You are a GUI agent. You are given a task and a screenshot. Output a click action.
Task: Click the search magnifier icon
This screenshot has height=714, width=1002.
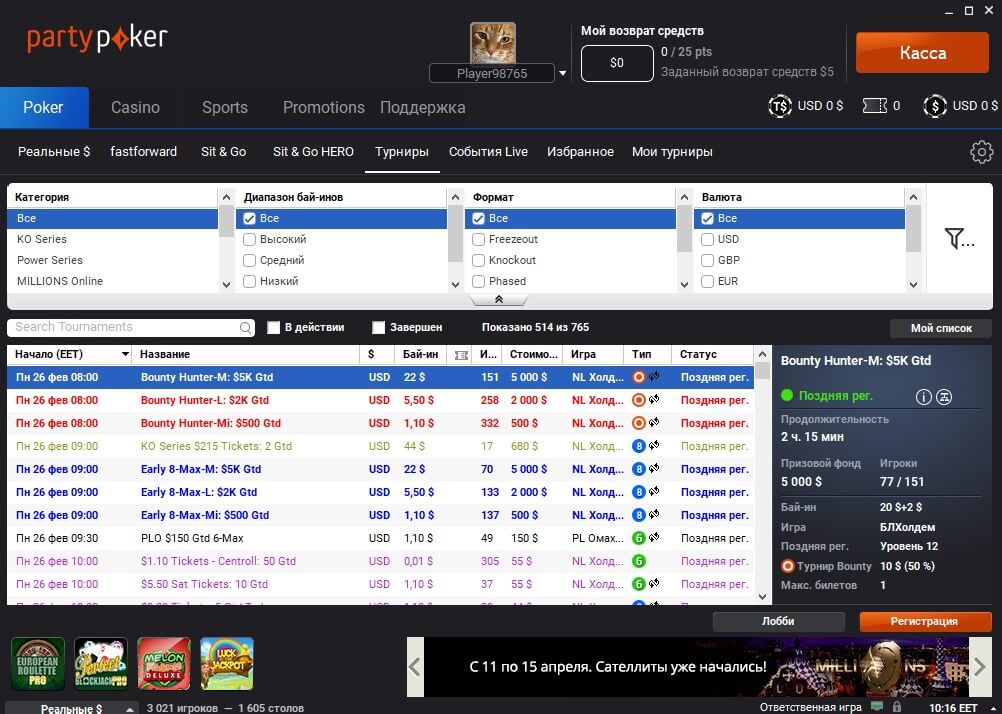click(x=245, y=328)
